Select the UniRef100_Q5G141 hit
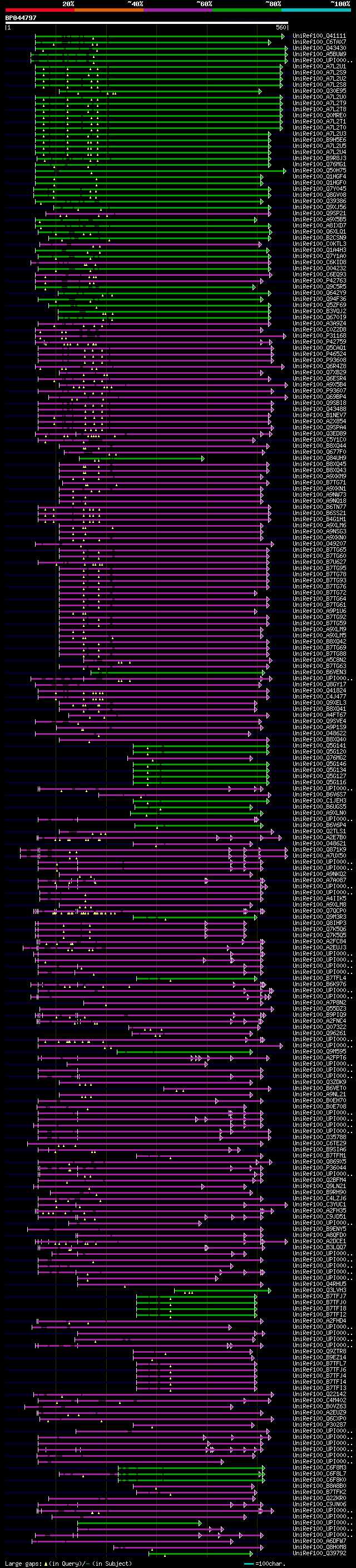 319,746
